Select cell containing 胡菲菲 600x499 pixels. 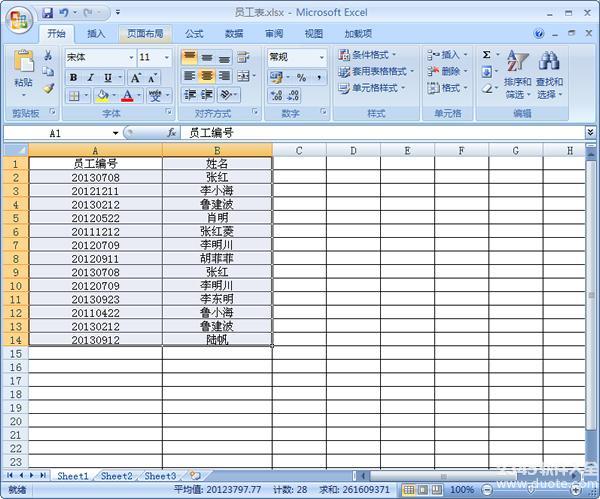217,257
